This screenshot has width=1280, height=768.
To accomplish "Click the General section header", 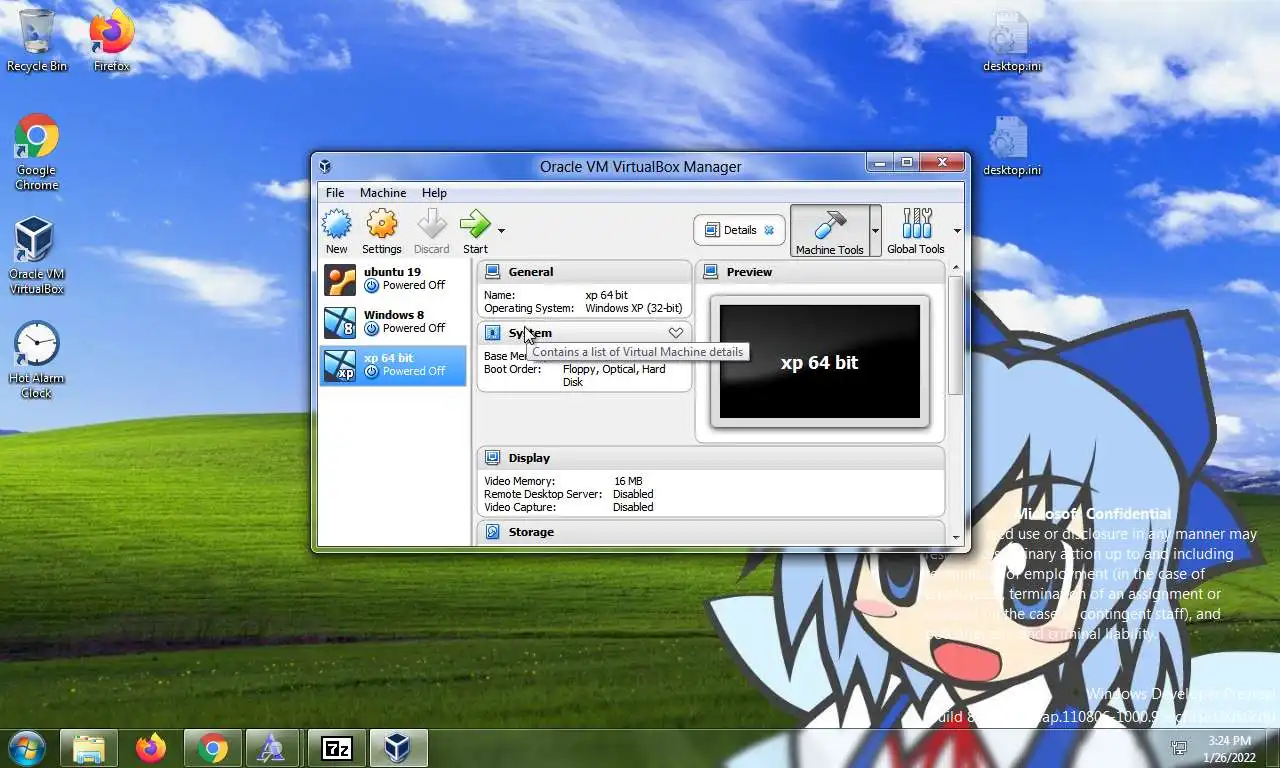I will pyautogui.click(x=584, y=272).
